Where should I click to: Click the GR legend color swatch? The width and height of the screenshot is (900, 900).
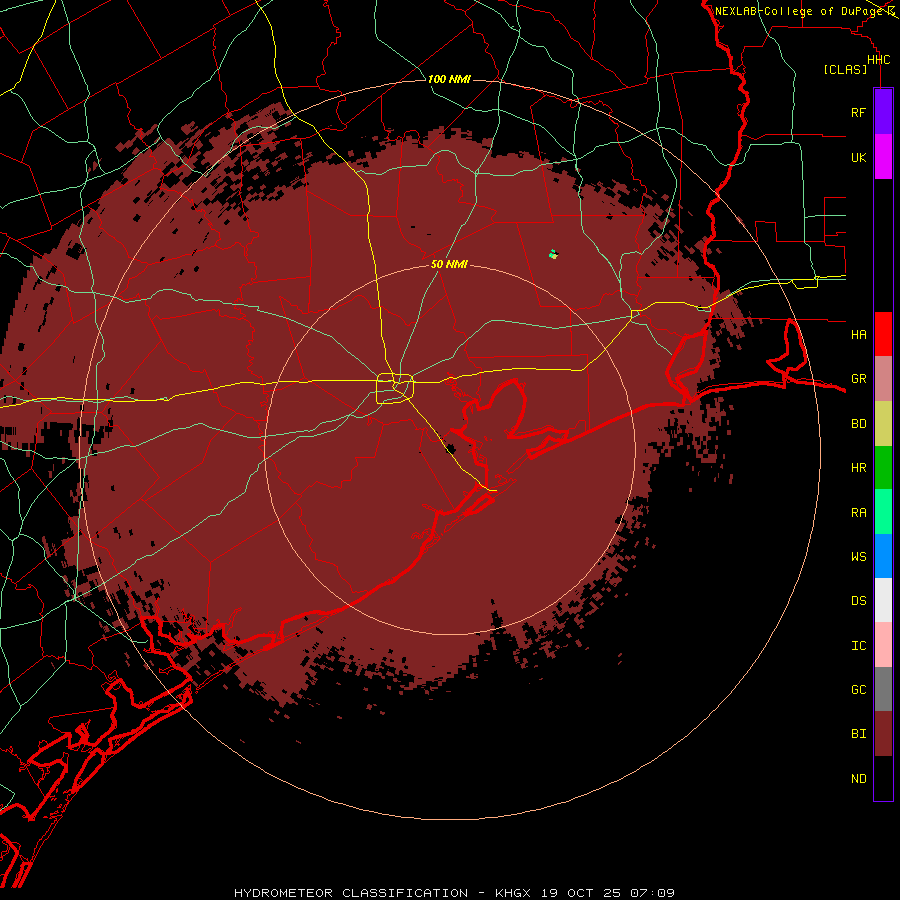tap(883, 379)
